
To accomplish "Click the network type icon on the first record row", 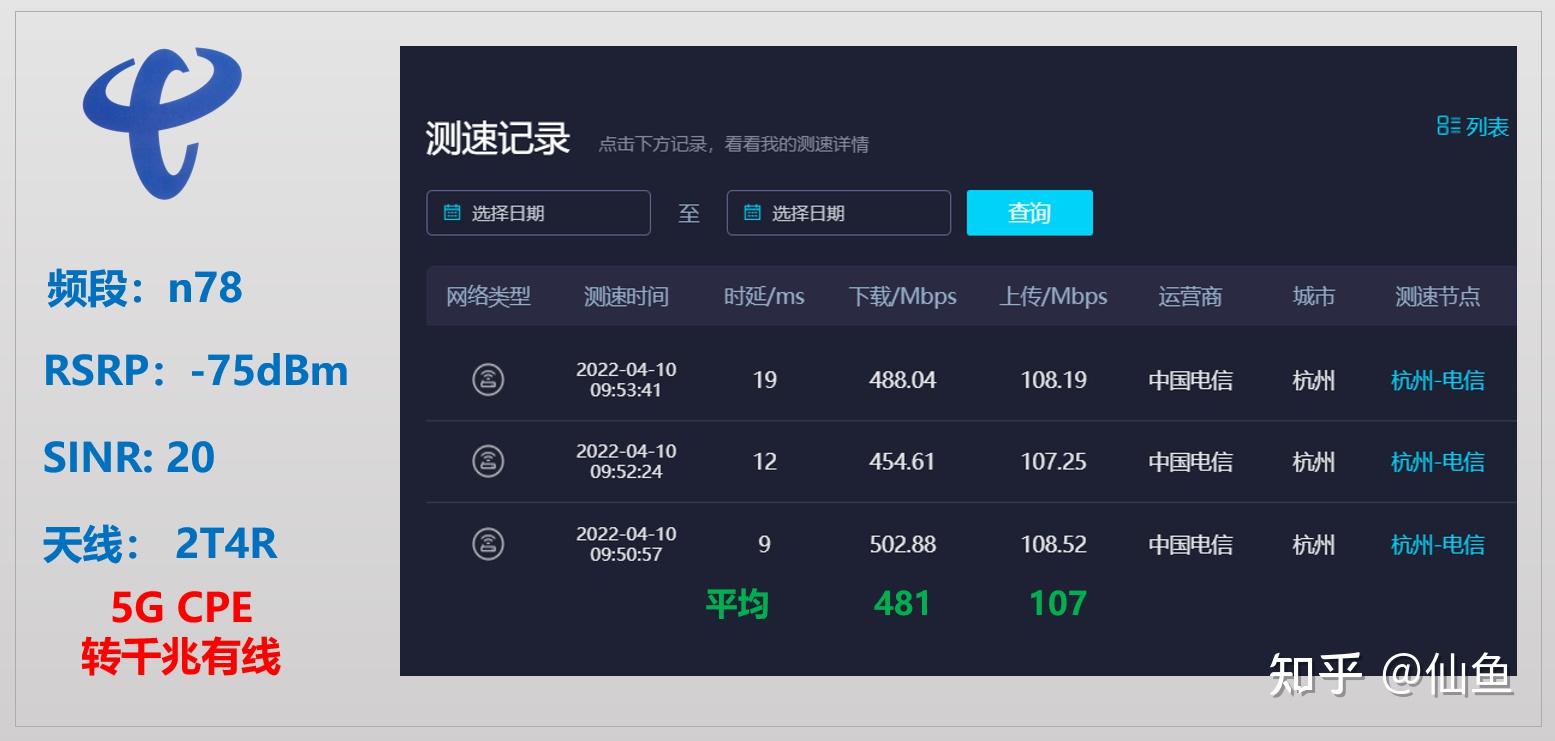I will [489, 380].
